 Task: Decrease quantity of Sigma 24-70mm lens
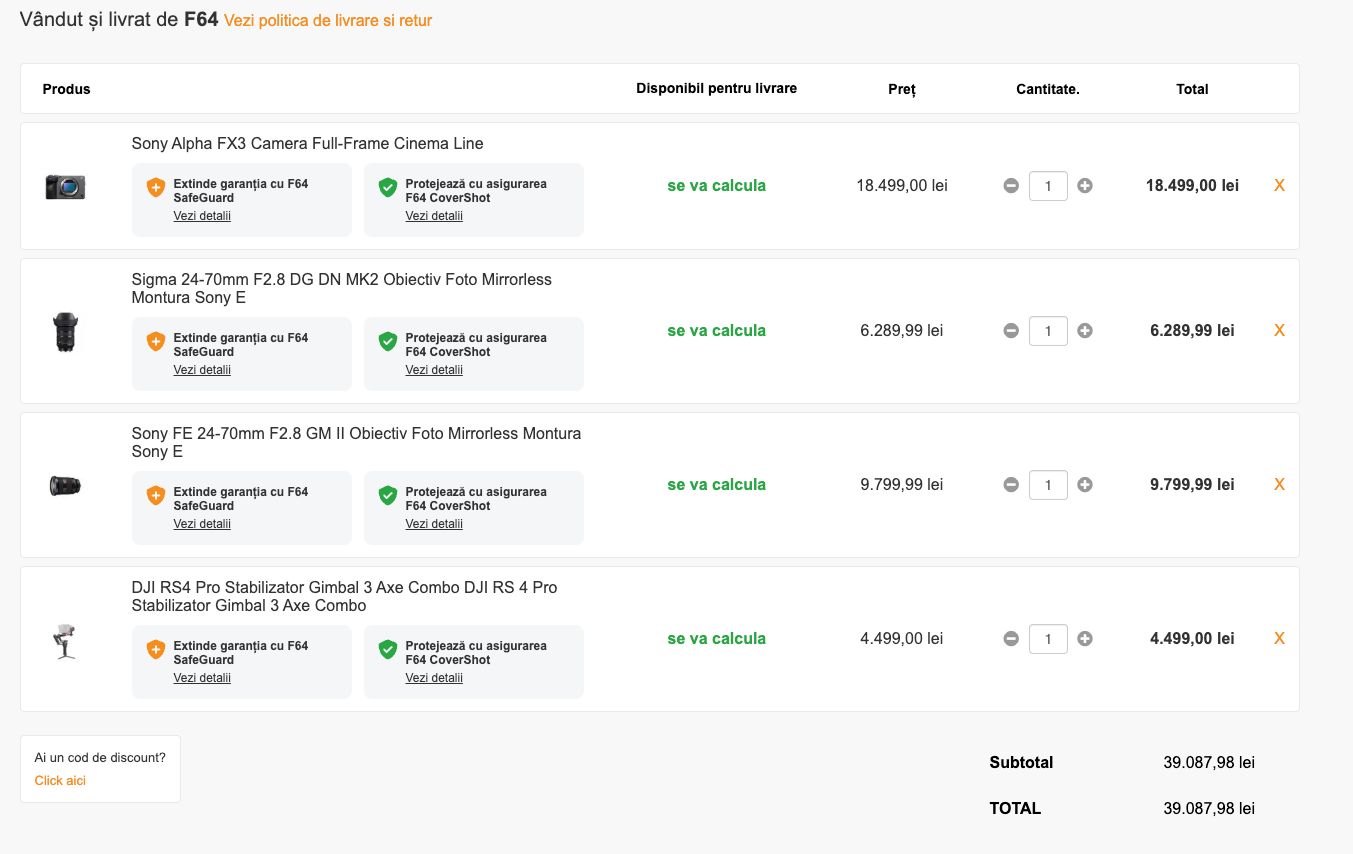point(1011,331)
